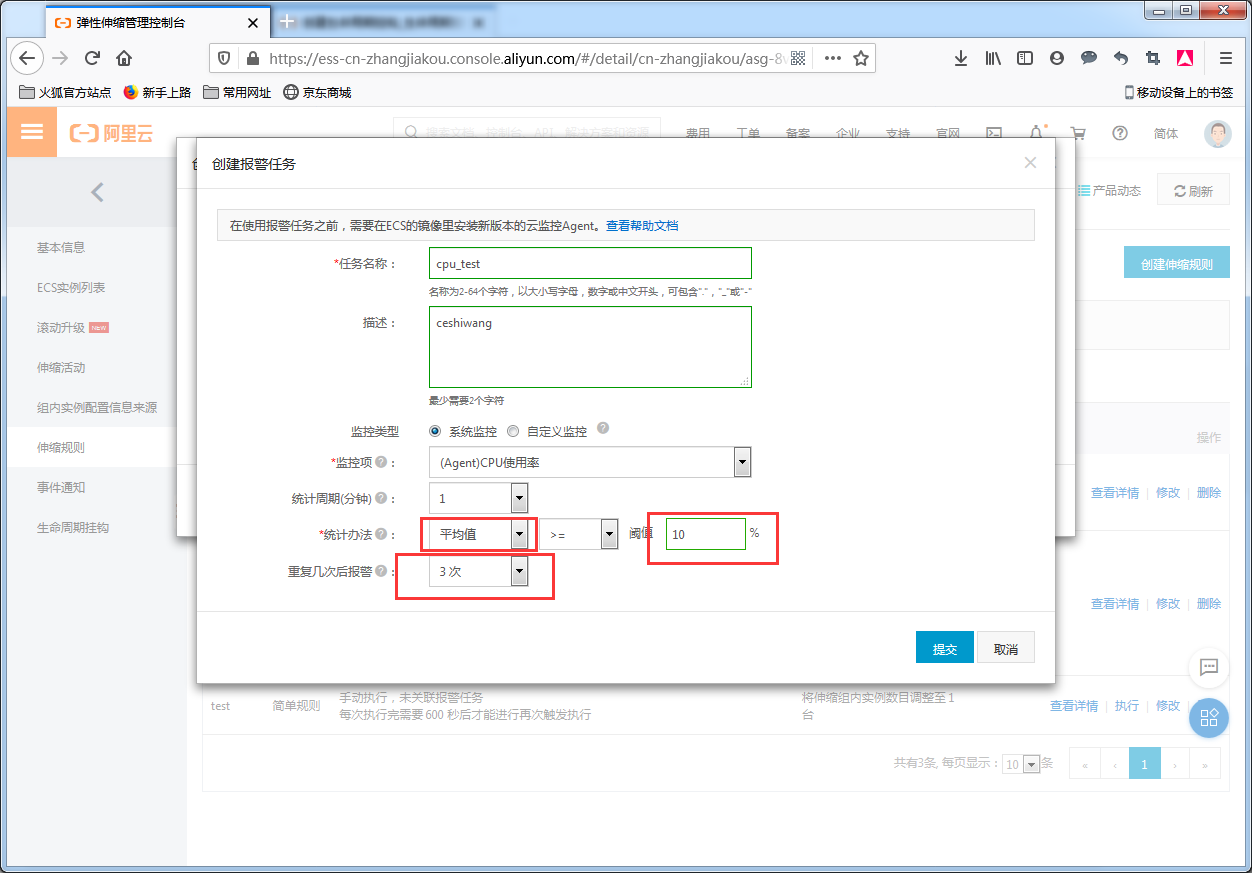Go to 伸缩活动 in the sidebar

point(61,367)
